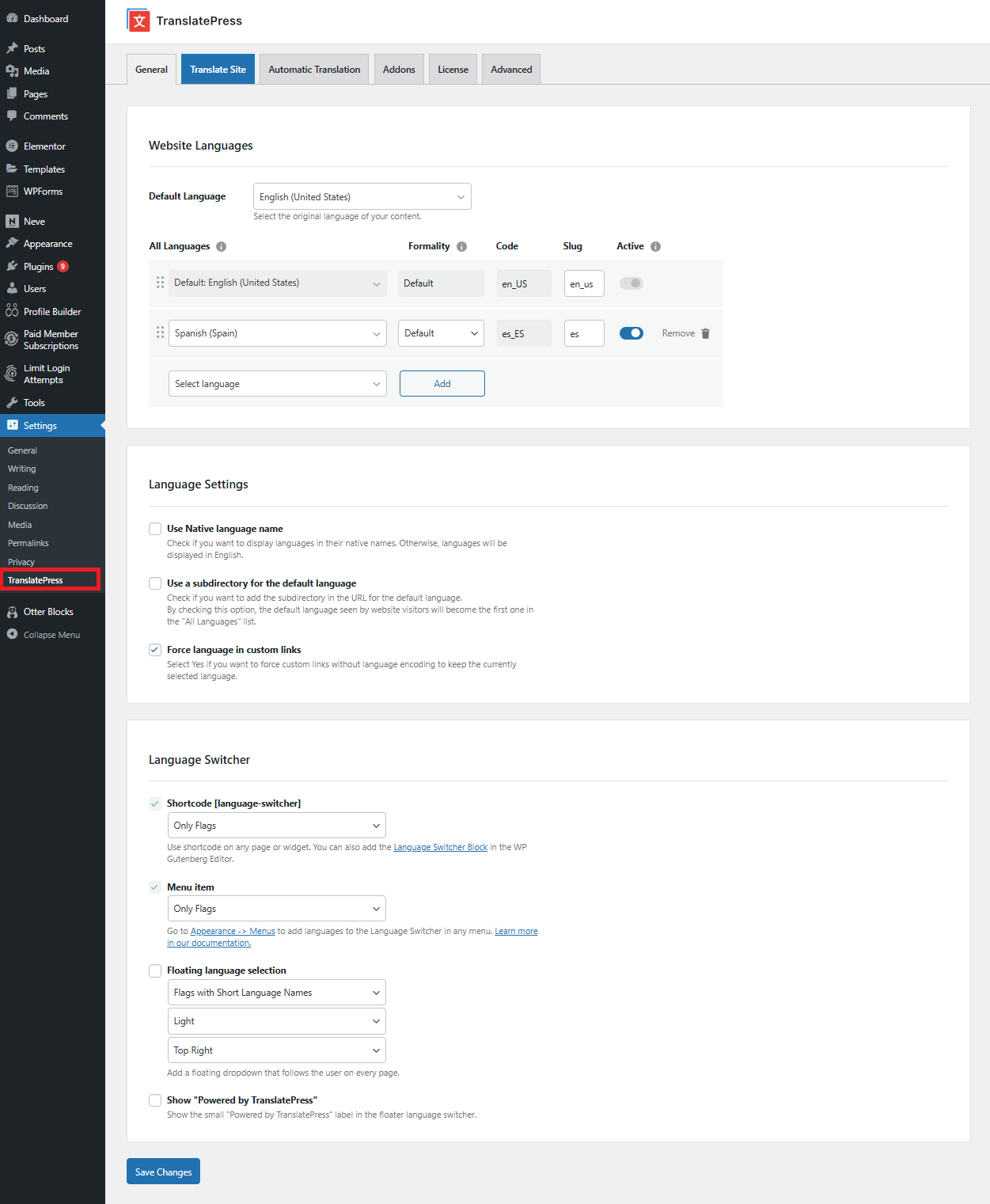Click the Users icon
Screen dimensions: 990x1204
[12, 288]
